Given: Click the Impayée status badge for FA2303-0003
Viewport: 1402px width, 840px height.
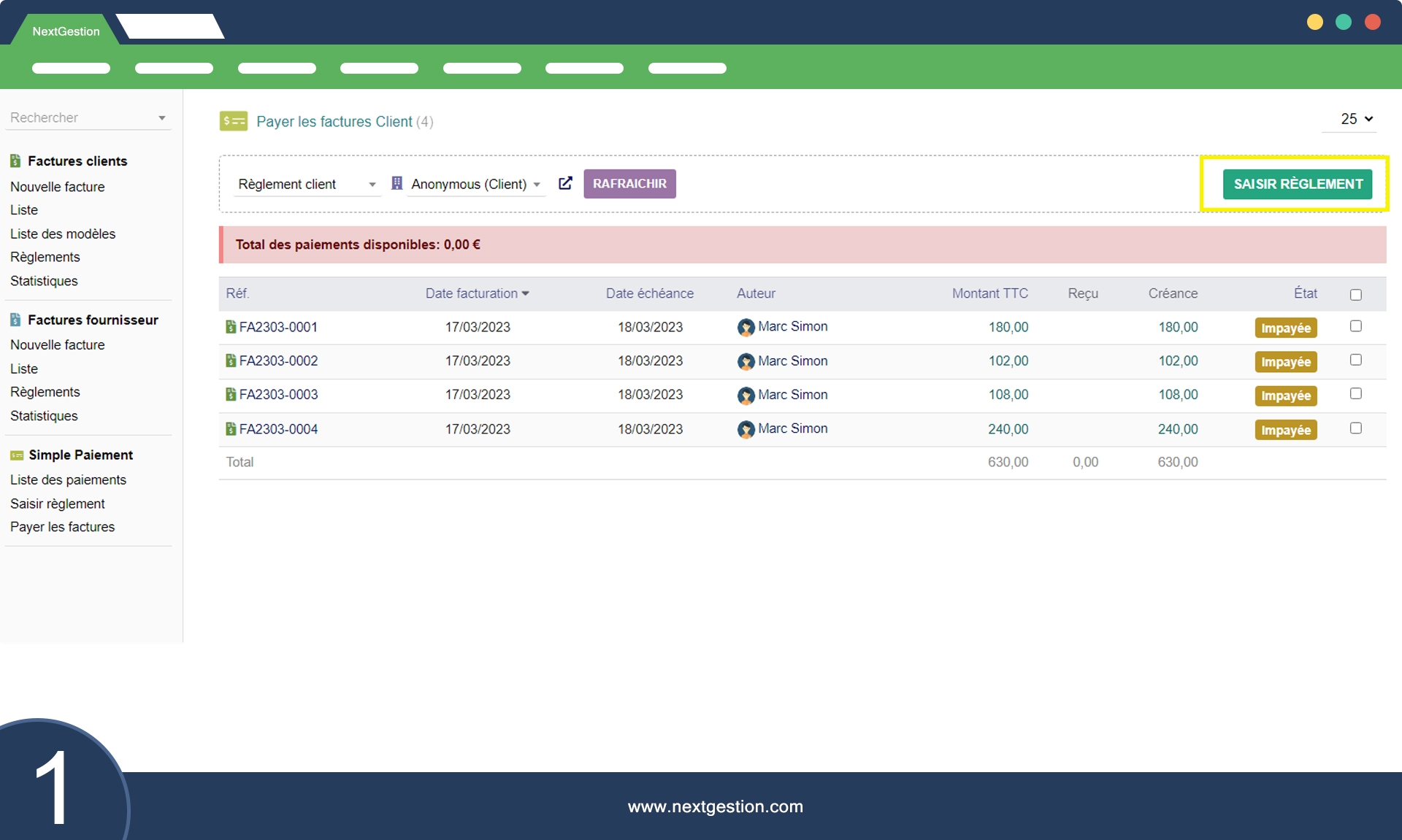Looking at the screenshot, I should pos(1285,396).
